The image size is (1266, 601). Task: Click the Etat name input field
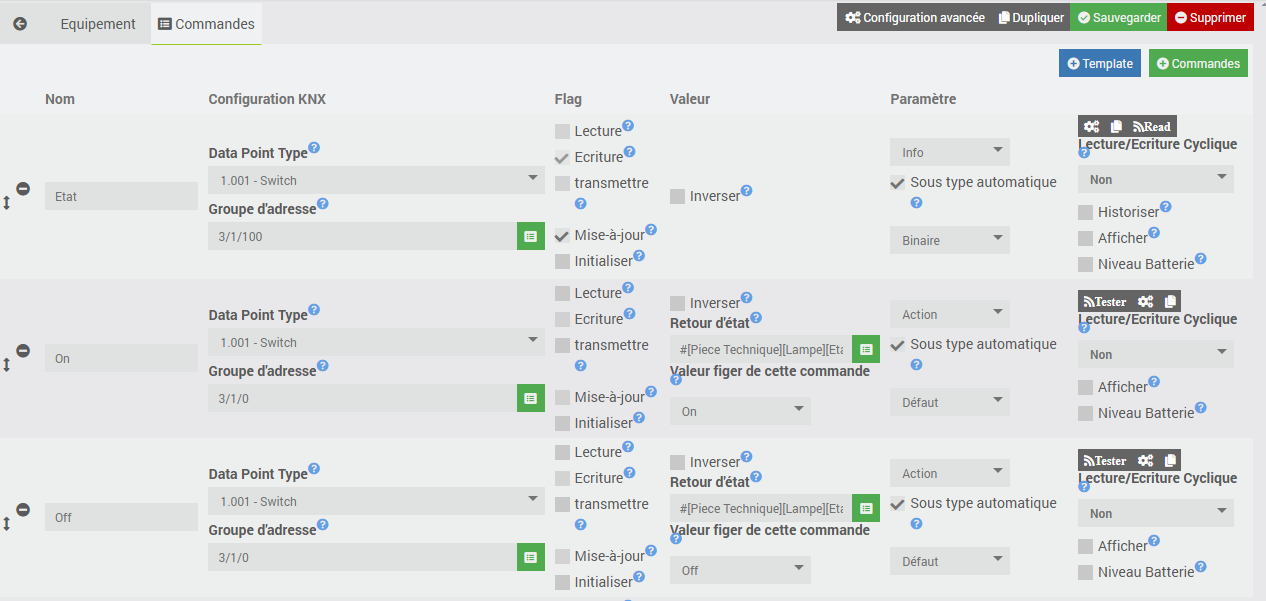(121, 196)
